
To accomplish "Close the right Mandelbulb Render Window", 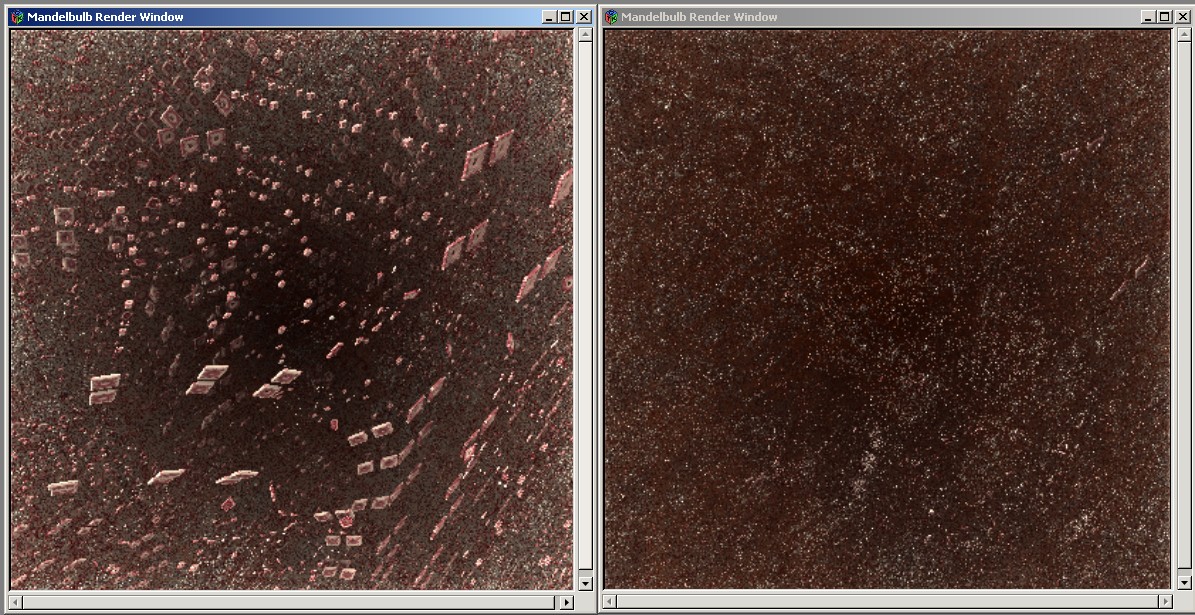I will coord(1181,17).
